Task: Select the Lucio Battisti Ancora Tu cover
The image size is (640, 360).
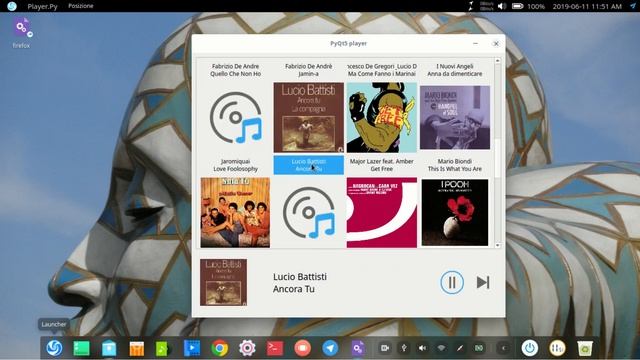Action: (309, 118)
